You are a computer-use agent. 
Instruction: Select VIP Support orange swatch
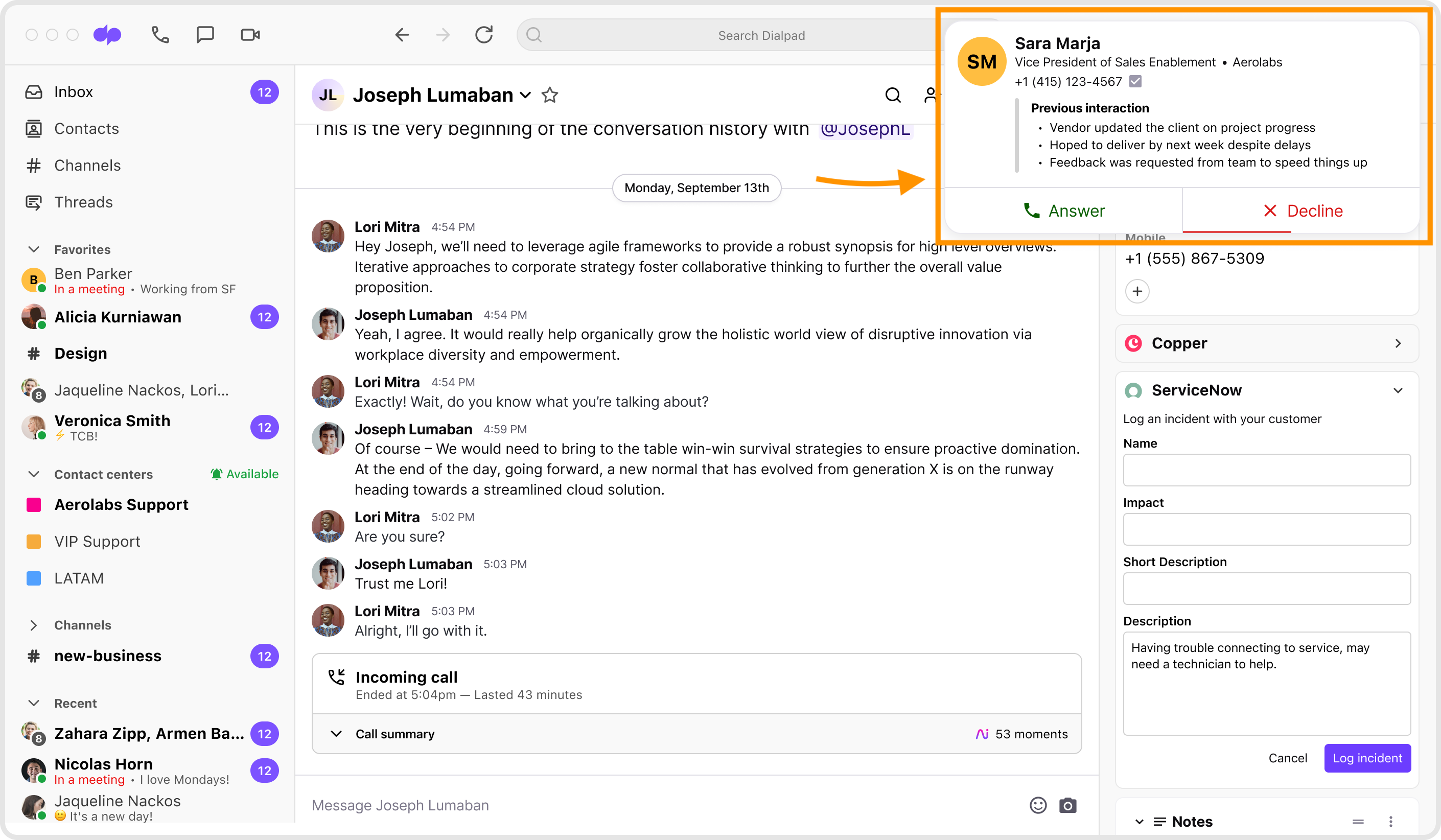coord(34,541)
